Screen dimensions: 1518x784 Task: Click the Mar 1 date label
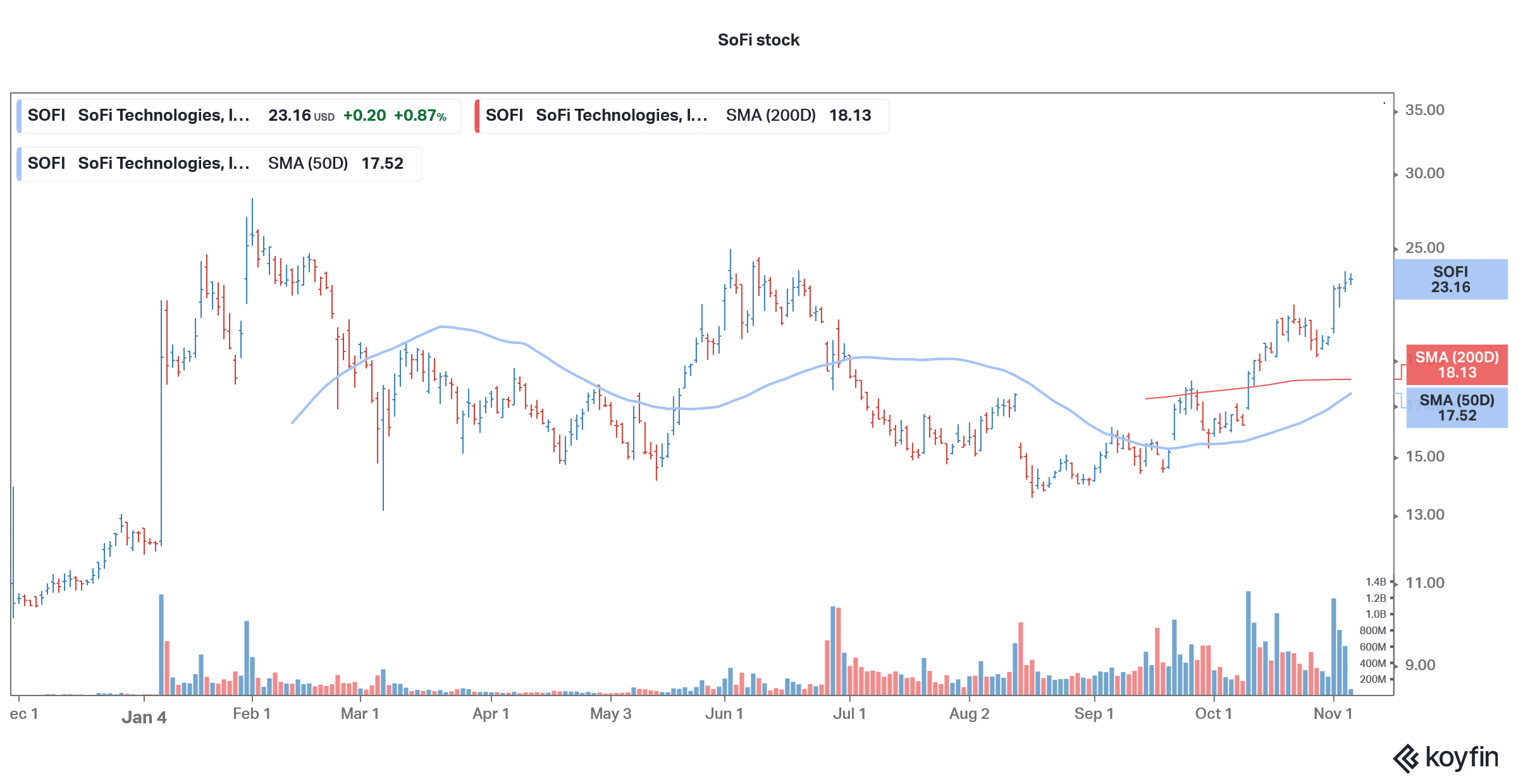click(360, 714)
